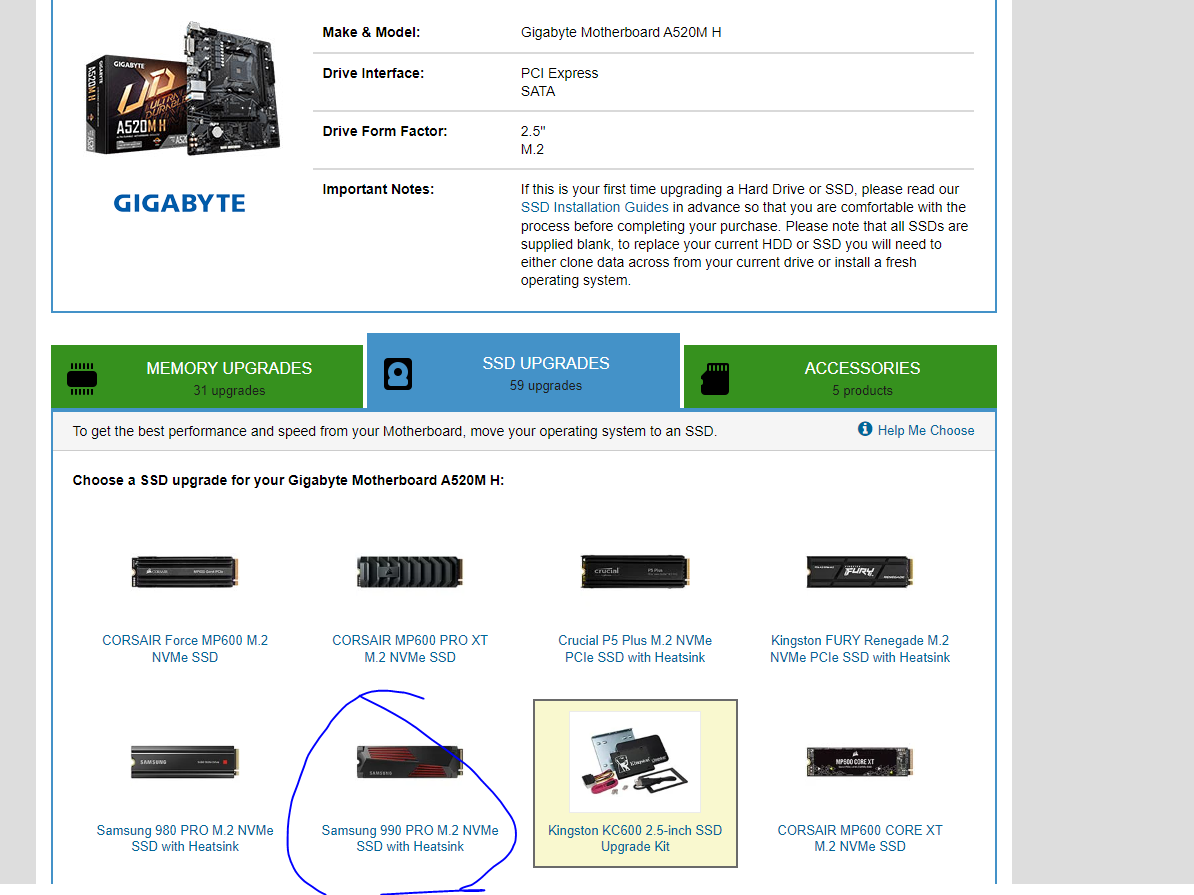This screenshot has height=895, width=1194.
Task: Switch to the Accessories tab
Action: click(840, 376)
